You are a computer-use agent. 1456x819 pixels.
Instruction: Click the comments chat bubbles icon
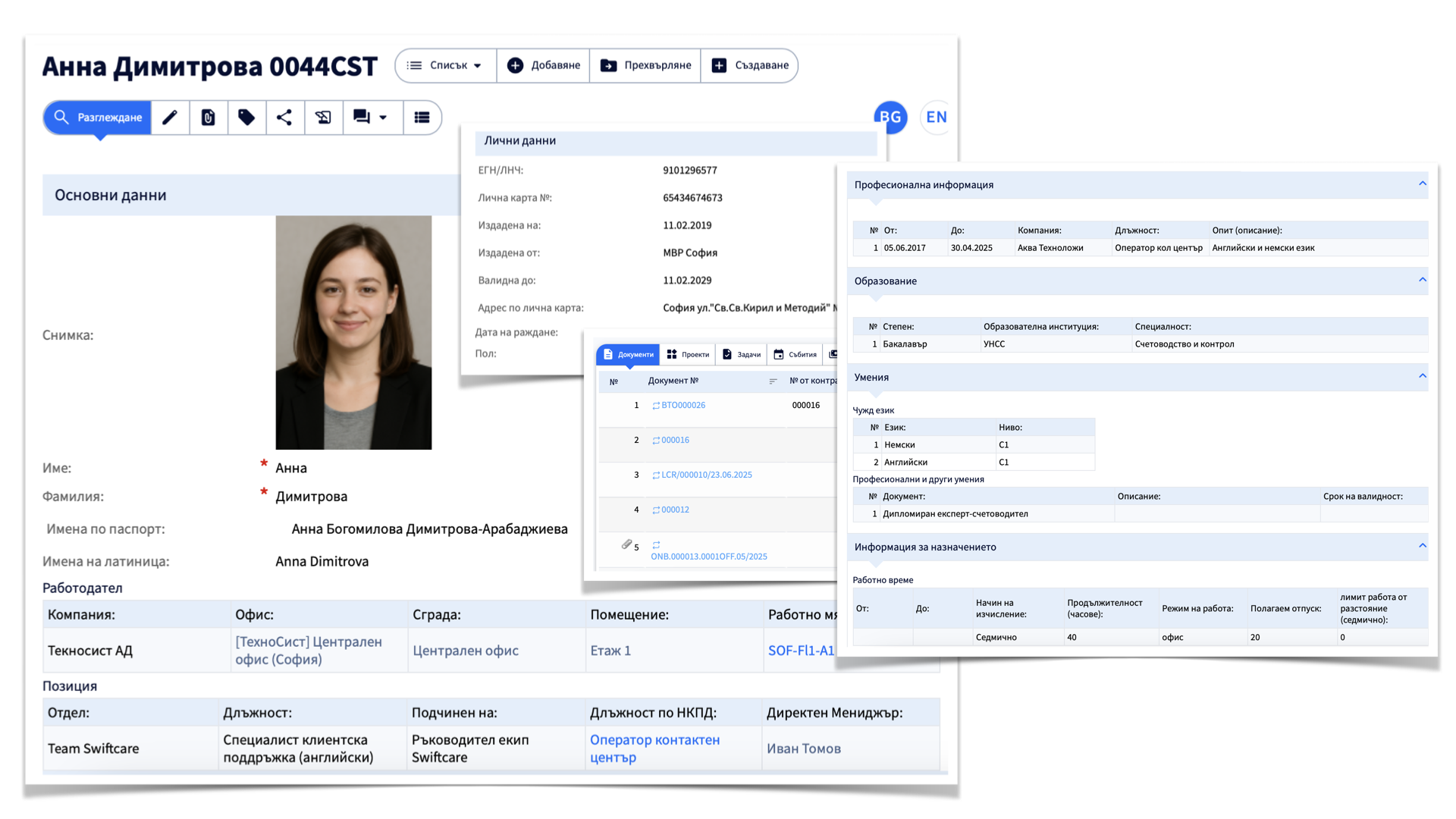[x=362, y=118]
